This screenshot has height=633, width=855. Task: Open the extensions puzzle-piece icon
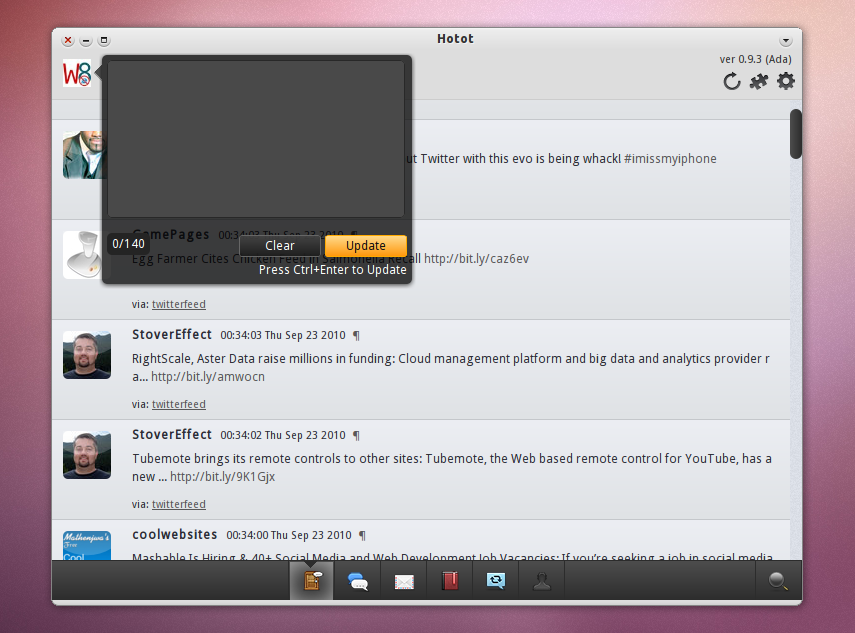pos(758,82)
